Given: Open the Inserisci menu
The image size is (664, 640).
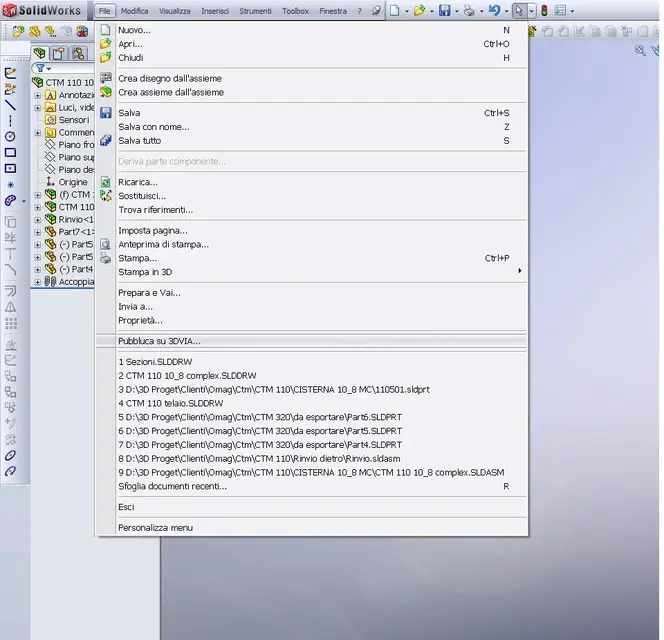Looking at the screenshot, I should (x=215, y=11).
